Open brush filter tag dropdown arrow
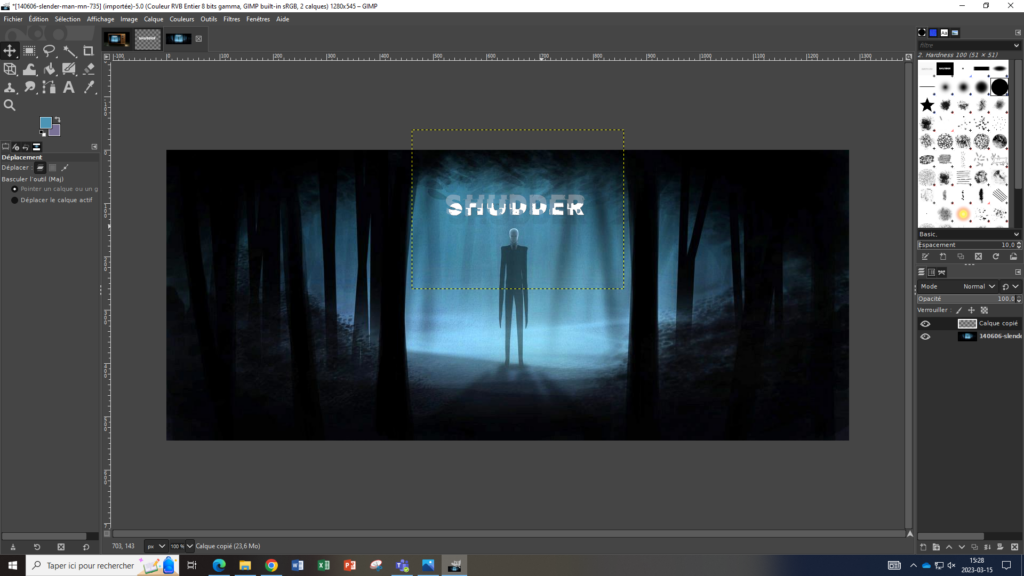The width and height of the screenshot is (1024, 576). (x=1016, y=46)
